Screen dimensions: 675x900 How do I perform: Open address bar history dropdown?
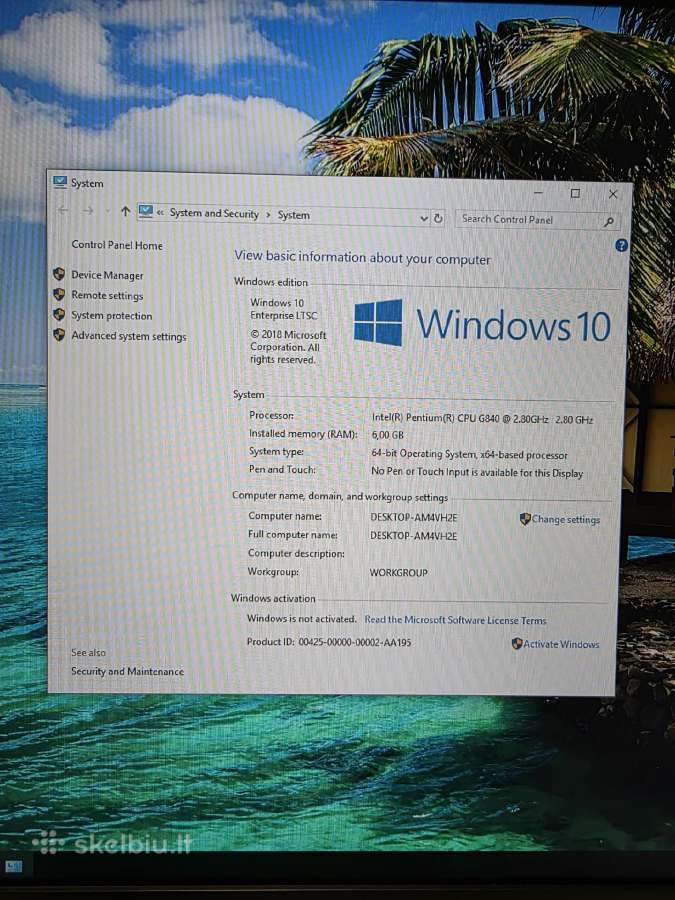424,218
